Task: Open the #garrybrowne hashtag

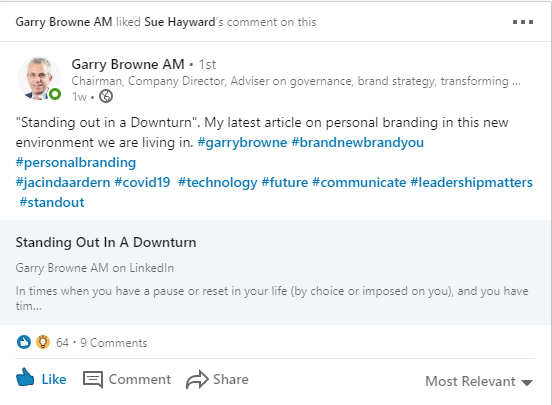Action: tap(242, 143)
